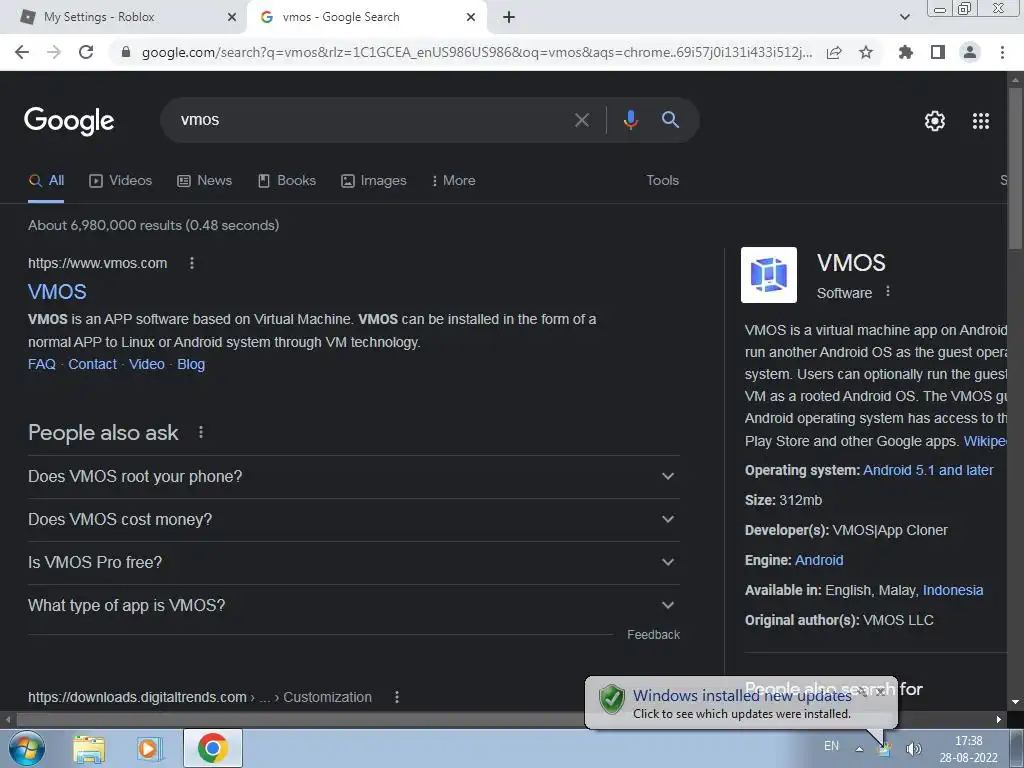Open a new tab with the plus button
The image size is (1024, 768).
[x=509, y=17]
